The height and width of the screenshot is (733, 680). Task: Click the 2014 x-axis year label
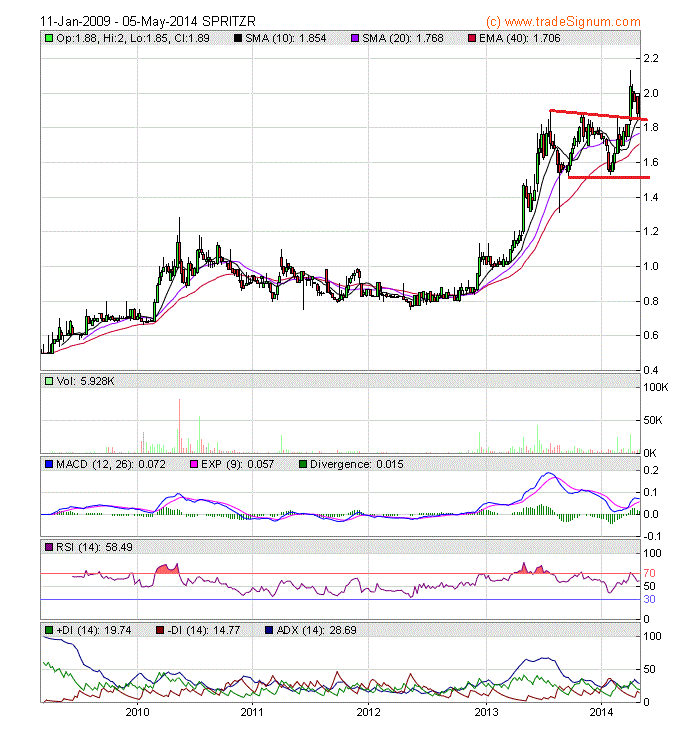(x=601, y=712)
